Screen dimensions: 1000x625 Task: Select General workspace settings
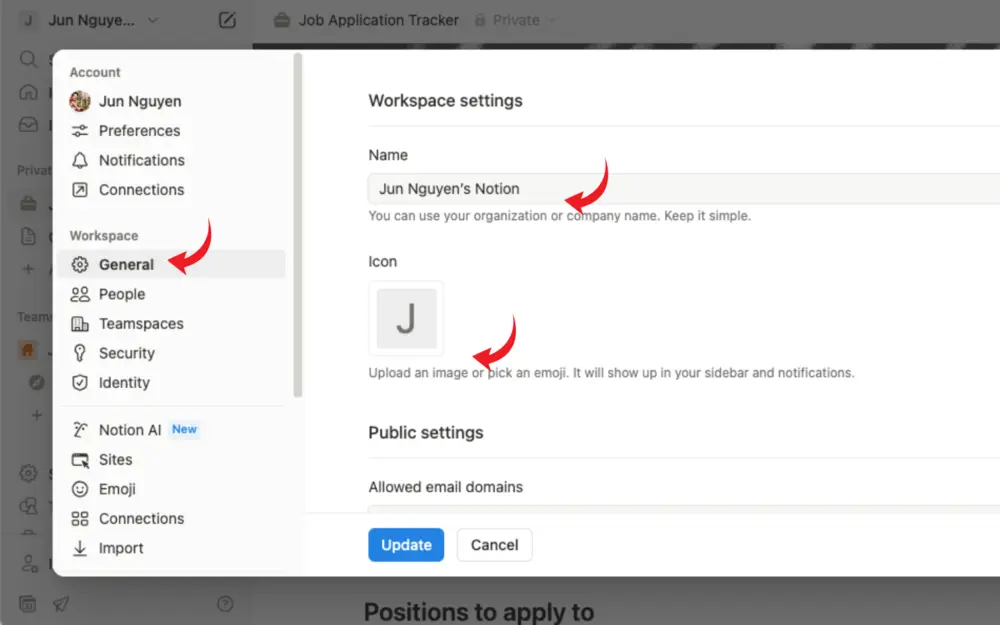click(171, 264)
